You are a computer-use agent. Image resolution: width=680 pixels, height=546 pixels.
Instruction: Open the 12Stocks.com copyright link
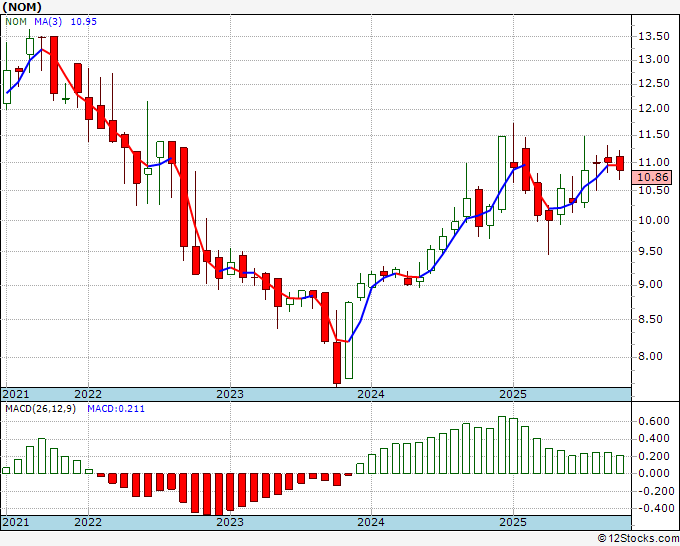(638, 539)
